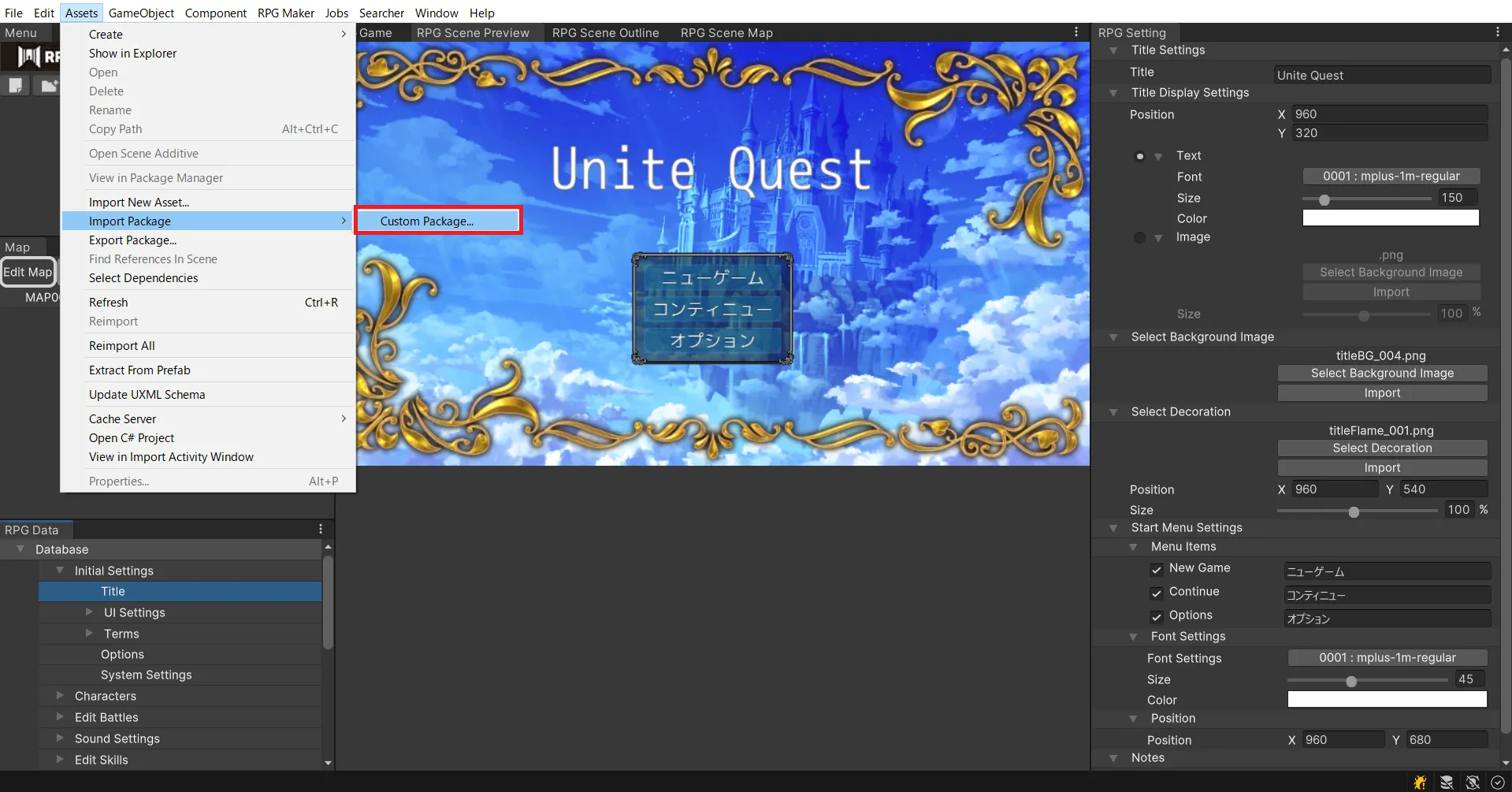Click the add folder icon under Menu
Viewport: 1512px width, 792px height.
(x=49, y=85)
